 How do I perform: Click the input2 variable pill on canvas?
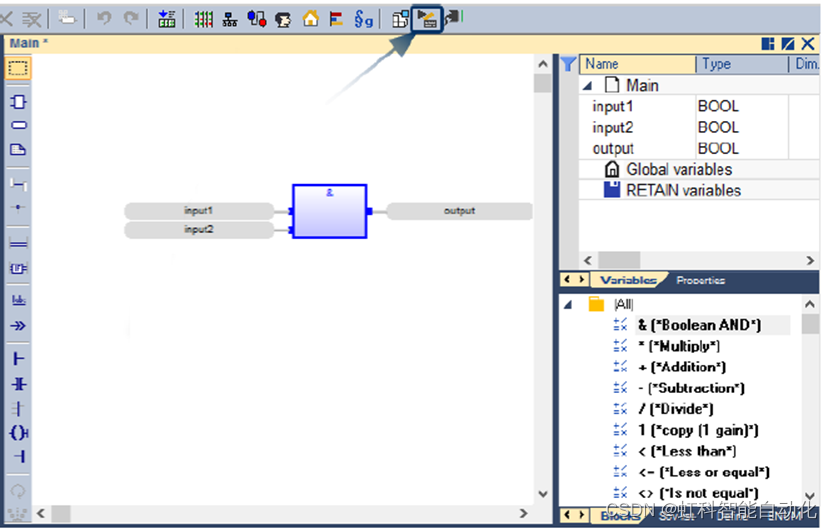point(199,229)
